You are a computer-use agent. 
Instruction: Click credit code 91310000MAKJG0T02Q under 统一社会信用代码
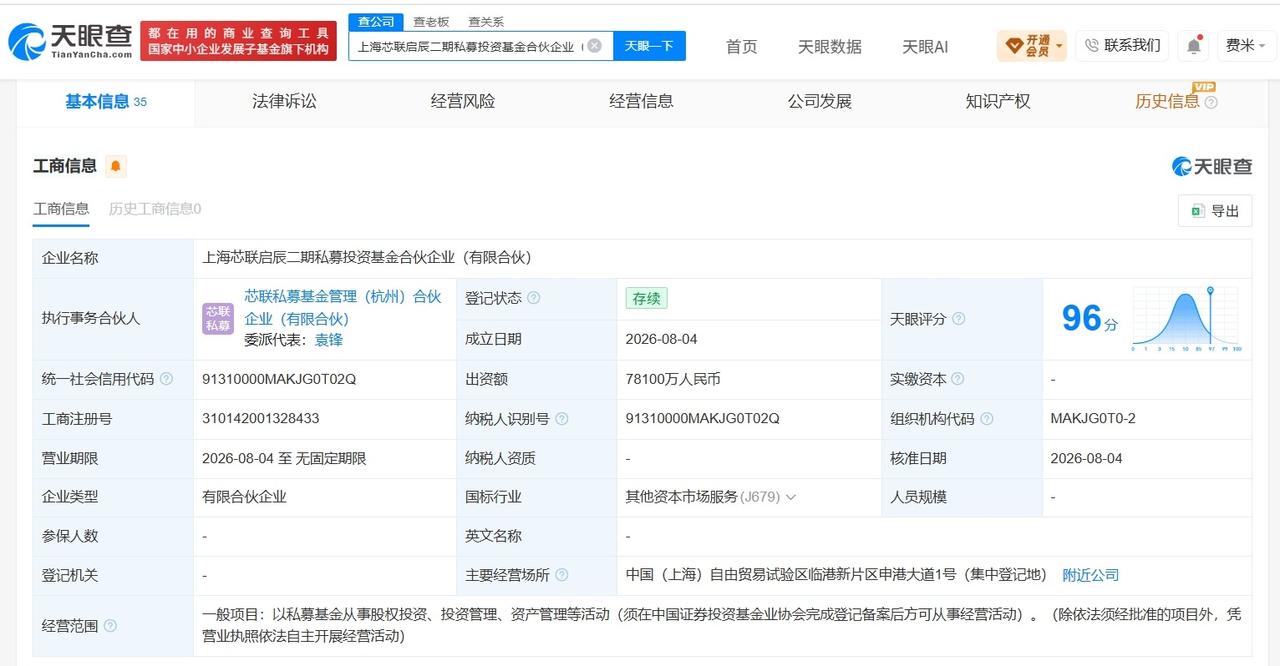tap(279, 379)
